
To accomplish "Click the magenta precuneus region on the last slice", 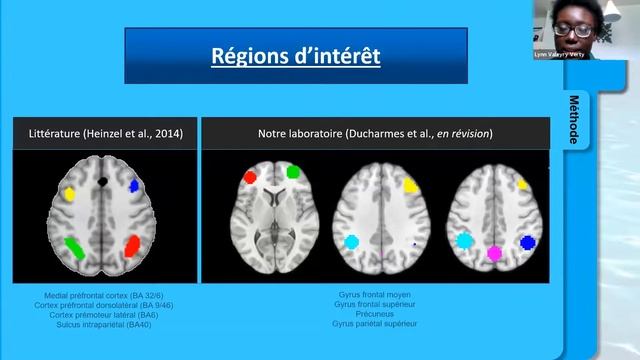I will [x=494, y=253].
